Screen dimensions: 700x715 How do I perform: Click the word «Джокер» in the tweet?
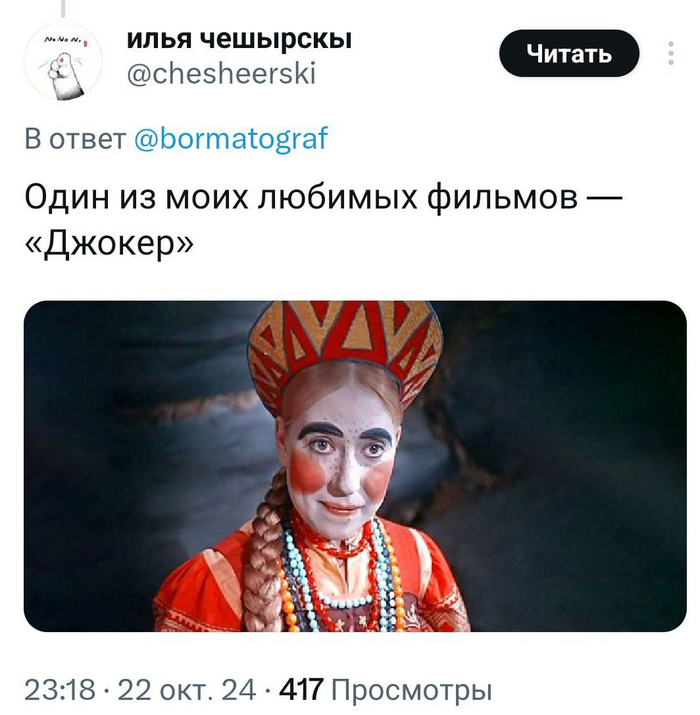pyautogui.click(x=109, y=244)
